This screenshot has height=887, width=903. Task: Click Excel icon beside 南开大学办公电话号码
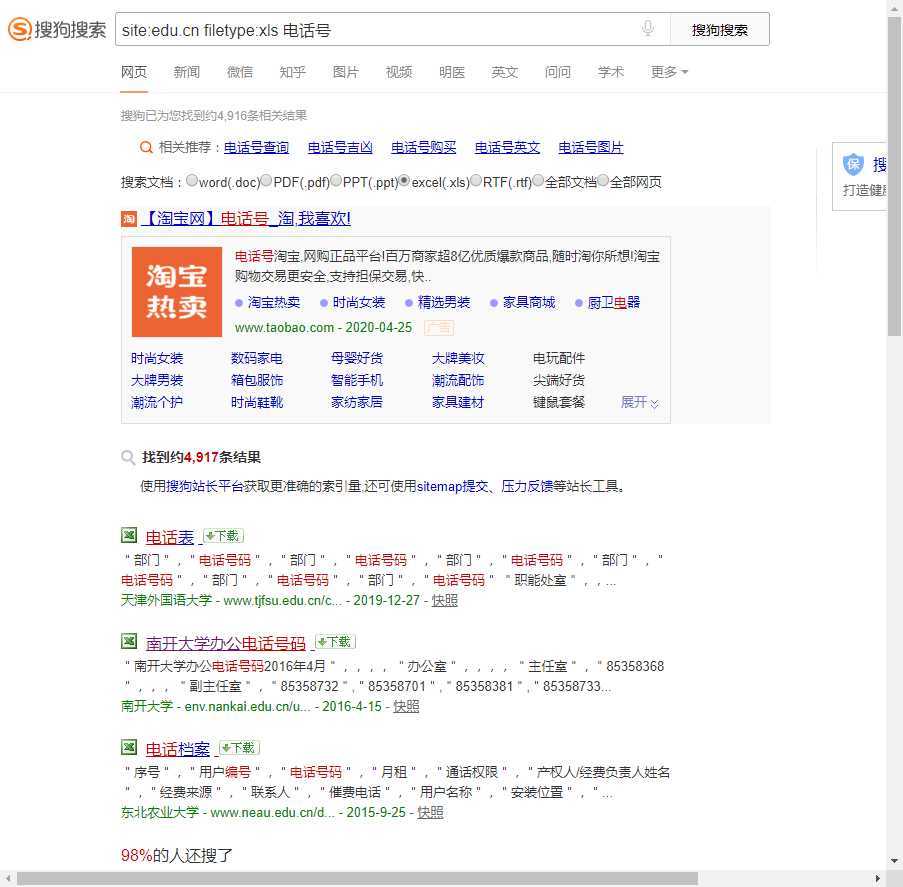129,641
